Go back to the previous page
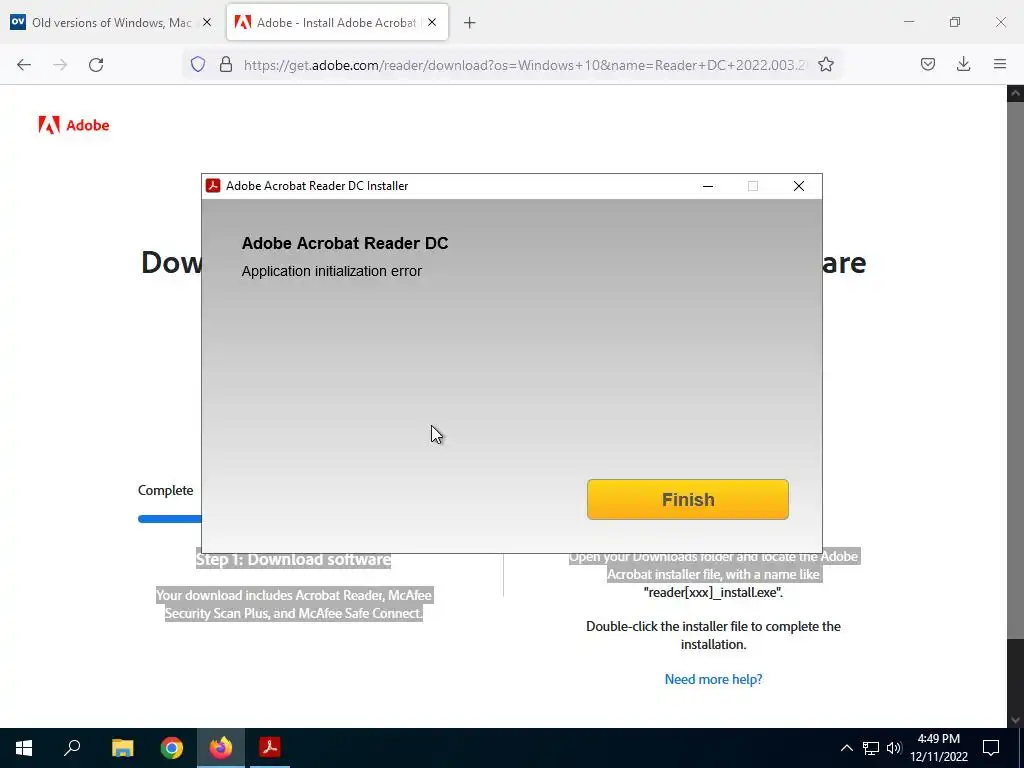 pos(24,64)
